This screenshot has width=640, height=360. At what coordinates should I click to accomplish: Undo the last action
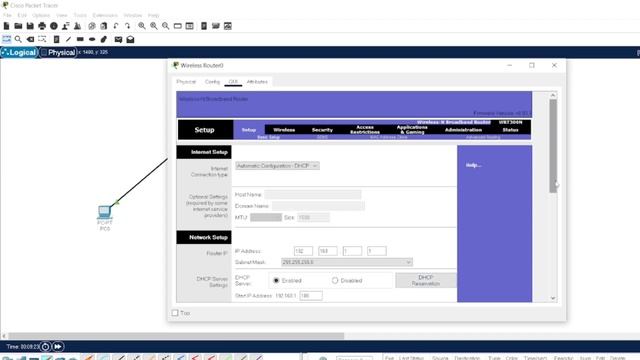click(116, 26)
